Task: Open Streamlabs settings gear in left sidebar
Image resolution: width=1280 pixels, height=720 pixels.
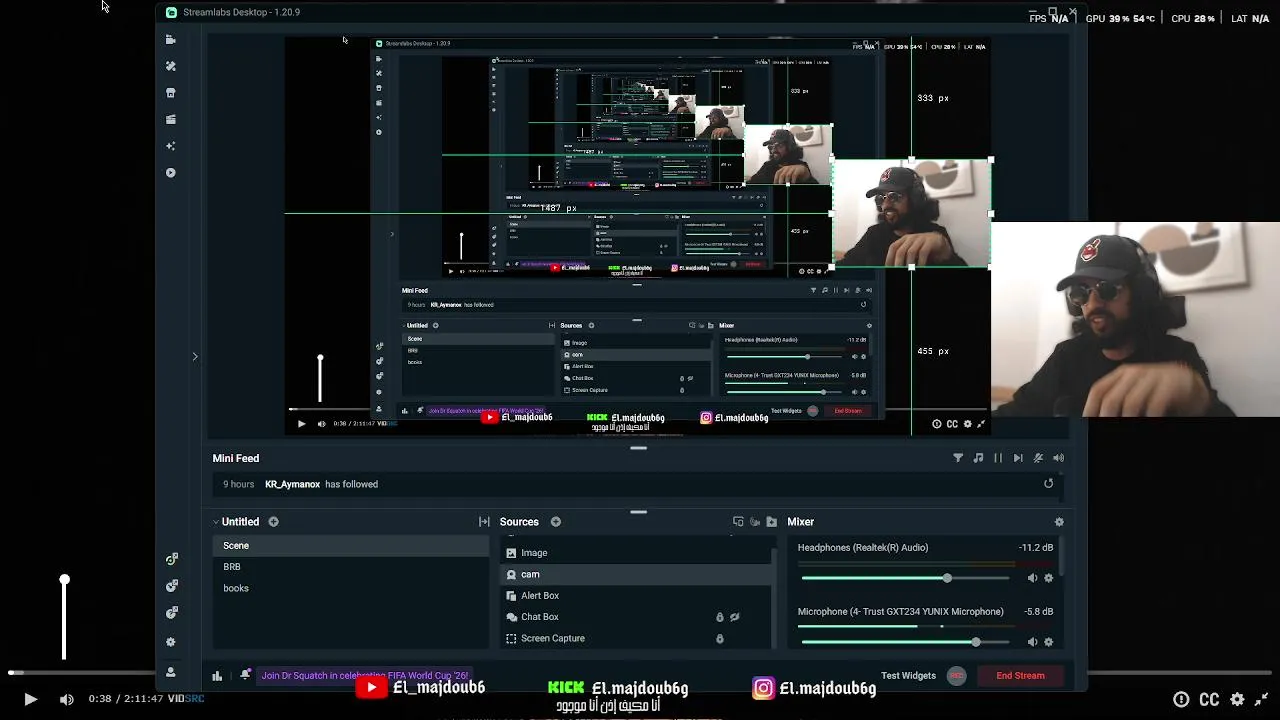Action: (x=171, y=642)
